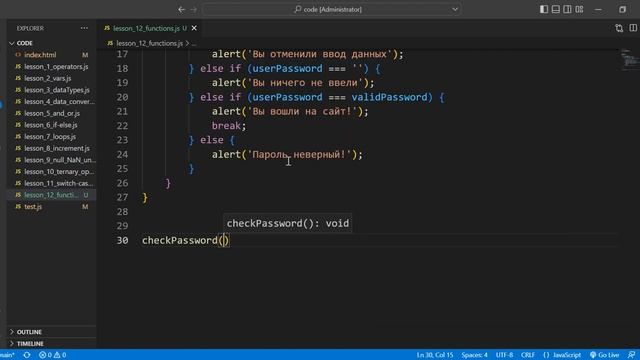The image size is (640, 360).
Task: Open the 'code [Administrator]' command search box
Action: (x=331, y=9)
